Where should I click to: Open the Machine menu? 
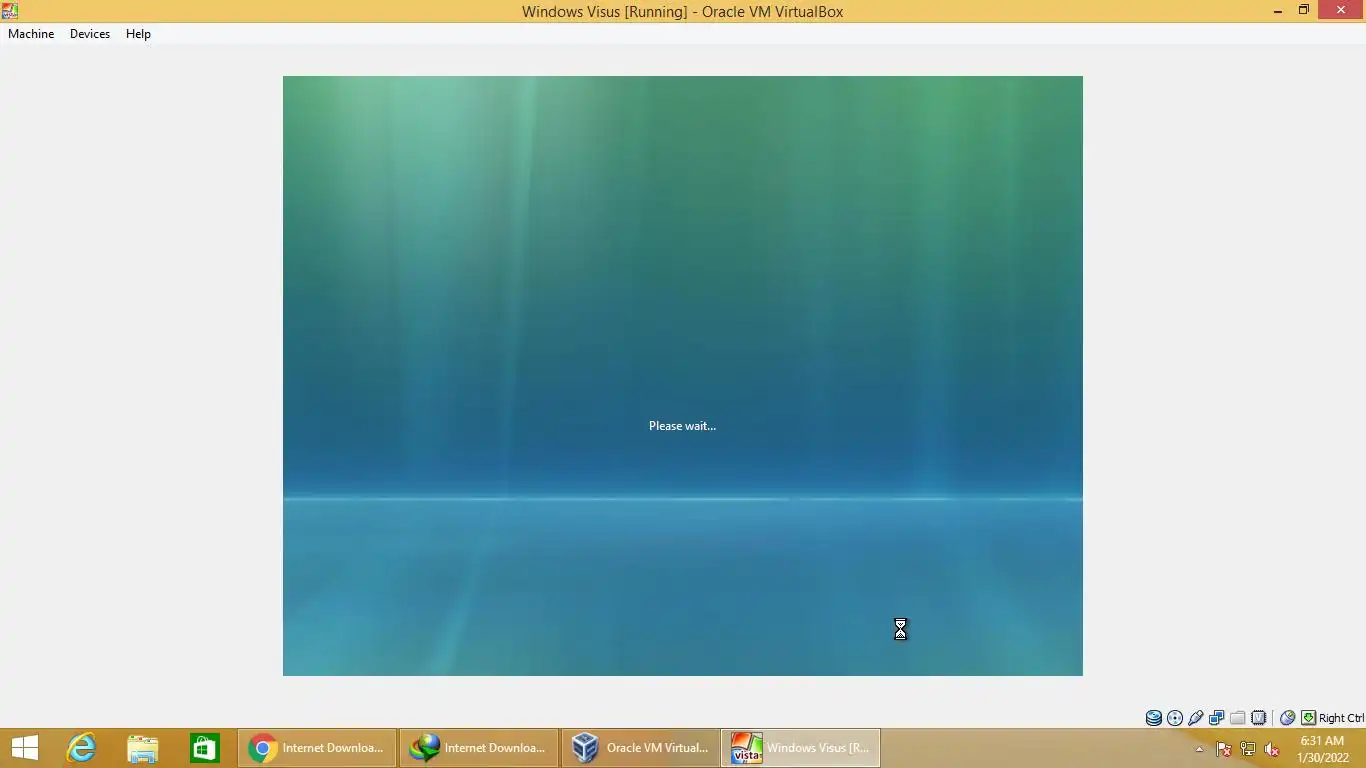pos(31,34)
